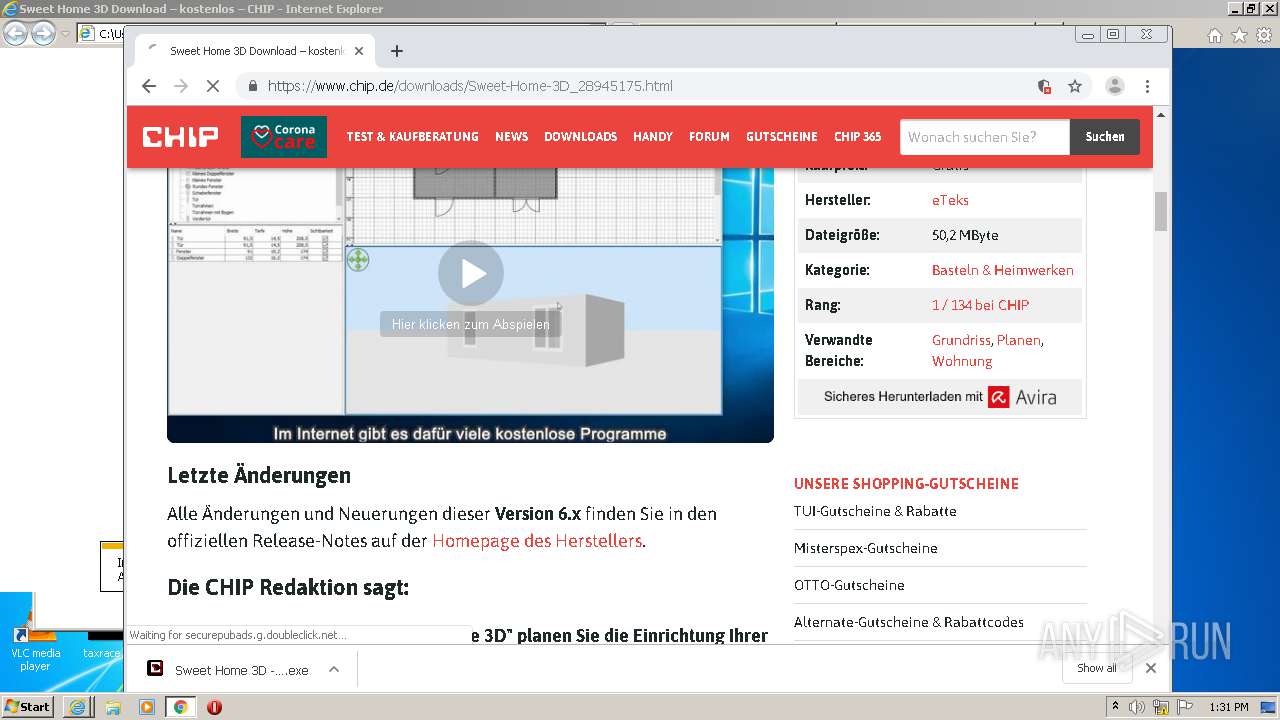The image size is (1280, 720).
Task: Click the Chrome back arrow
Action: point(149,86)
